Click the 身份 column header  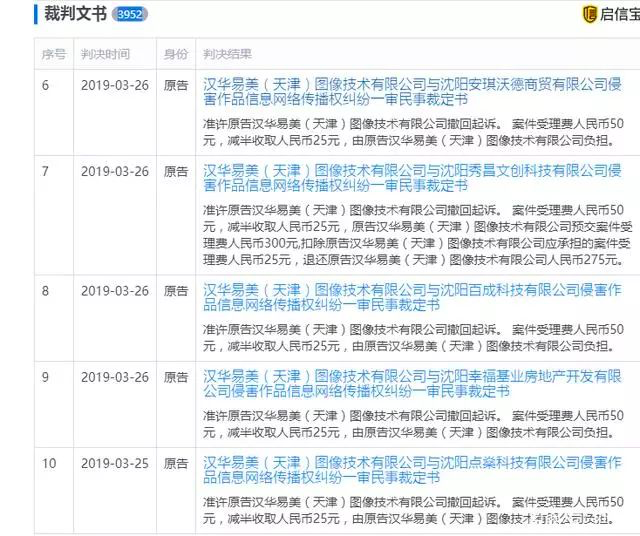tap(176, 54)
